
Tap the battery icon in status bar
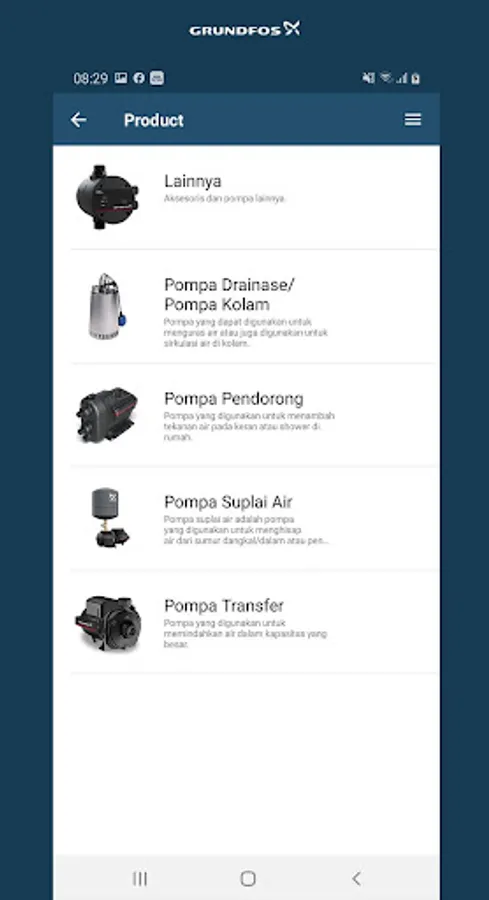416,79
